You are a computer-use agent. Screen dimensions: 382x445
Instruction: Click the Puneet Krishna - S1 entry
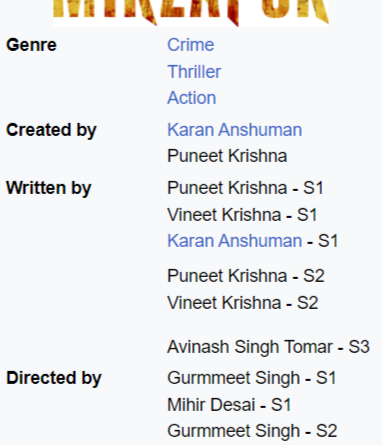tap(245, 188)
